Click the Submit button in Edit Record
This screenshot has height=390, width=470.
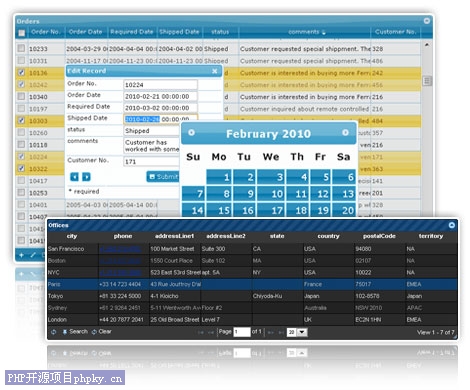pyautogui.click(x=163, y=177)
